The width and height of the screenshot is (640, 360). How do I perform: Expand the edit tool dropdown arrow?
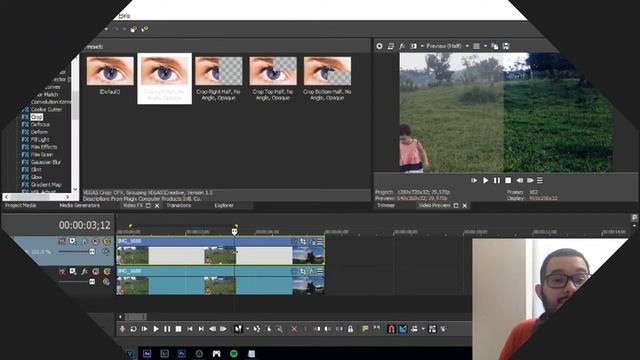247,329
